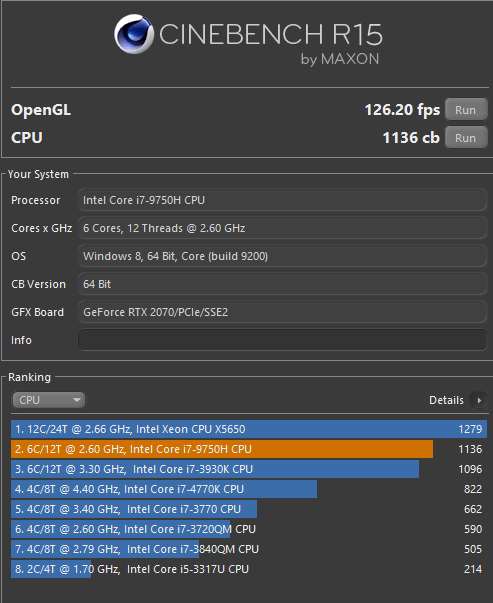The image size is (493, 603).
Task: Select the i5-3317U ranking entry
Action: tap(249, 569)
